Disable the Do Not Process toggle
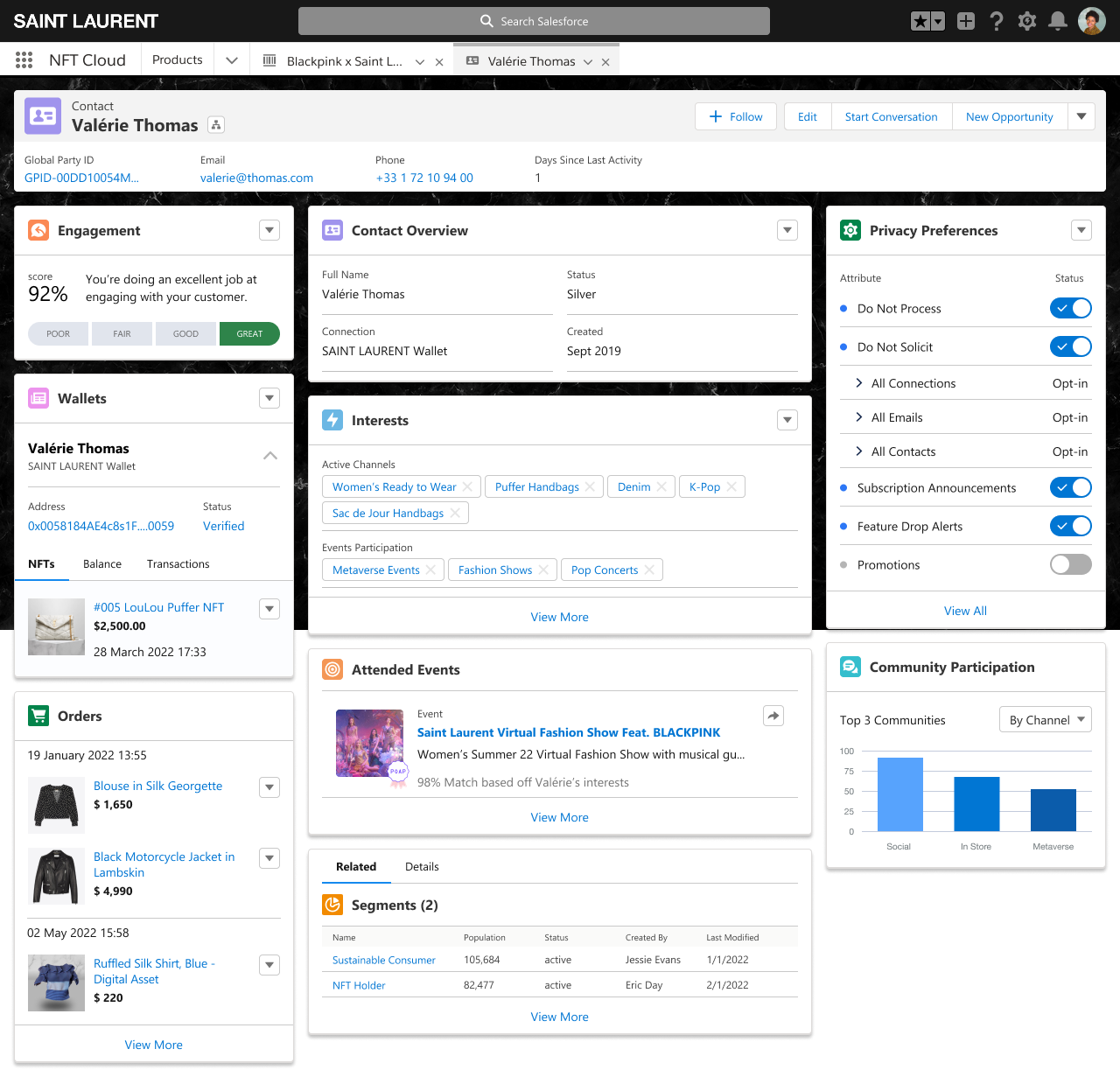Viewport: 1120px width, 1070px height. pyautogui.click(x=1070, y=308)
